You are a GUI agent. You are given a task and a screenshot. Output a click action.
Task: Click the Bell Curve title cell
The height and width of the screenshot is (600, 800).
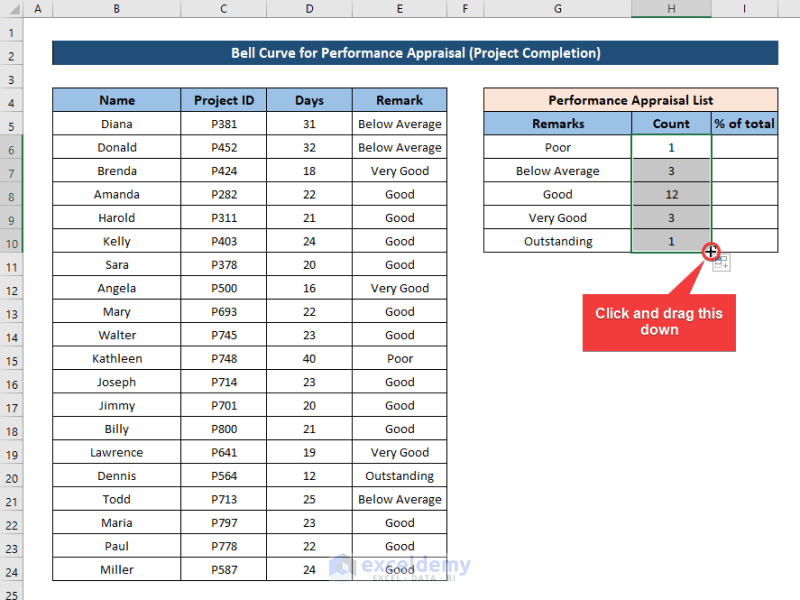415,53
